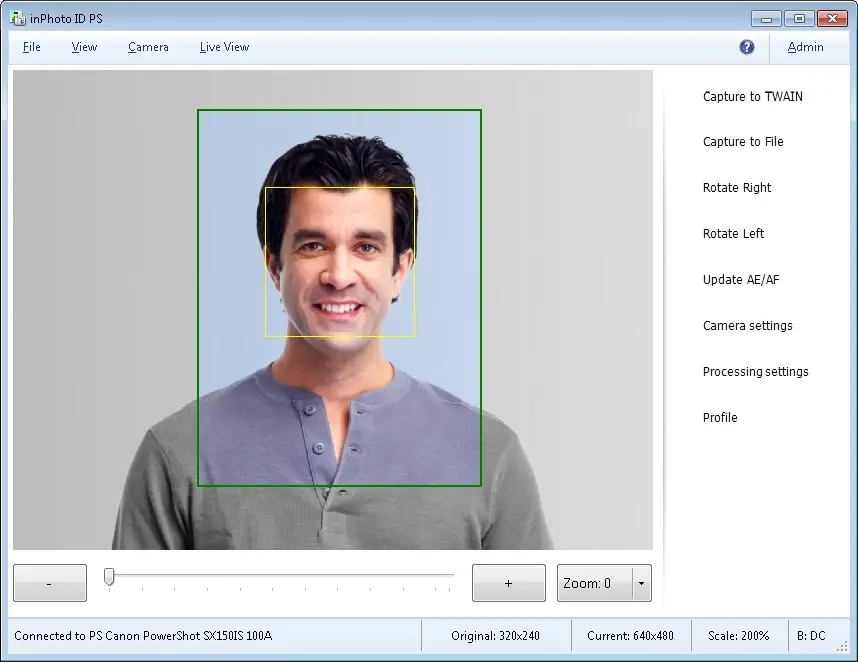Viewport: 858px width, 662px height.
Task: Open the View menu
Action: [x=84, y=47]
